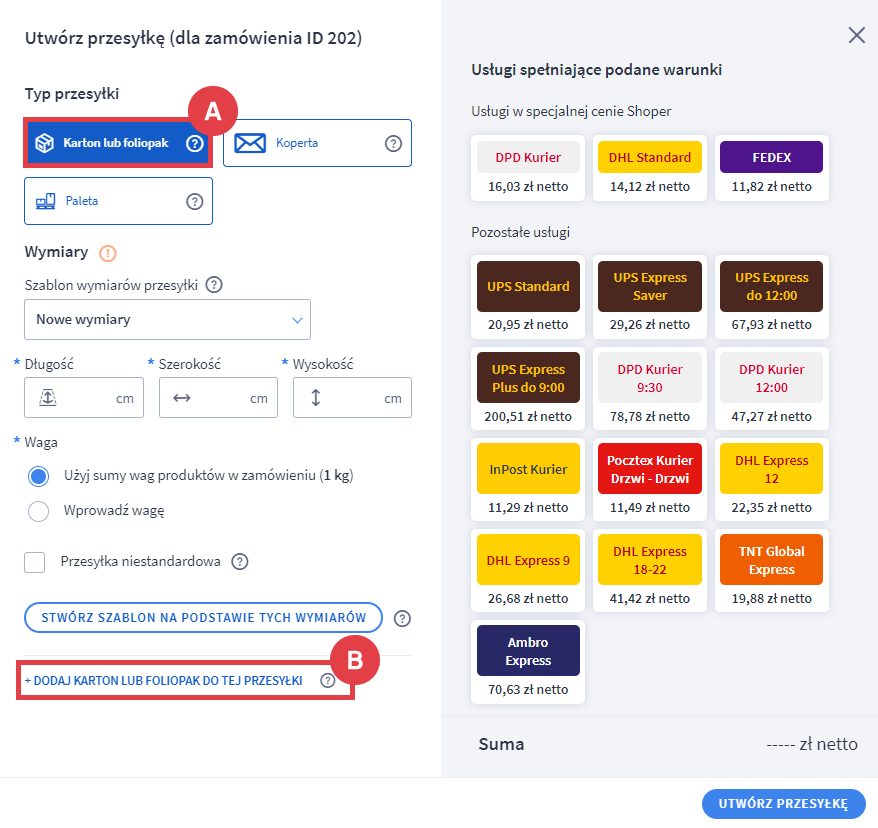Choose Pocztex Kurier Drzwi - Drzwi
This screenshot has height=828, width=878.
point(650,480)
